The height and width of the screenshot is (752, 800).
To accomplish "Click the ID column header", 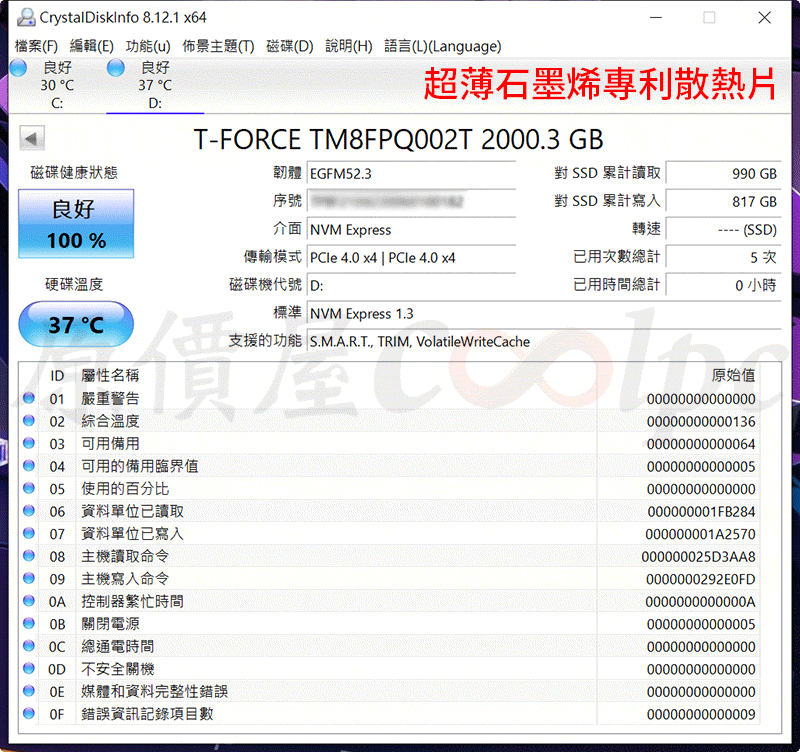I will [x=57, y=375].
